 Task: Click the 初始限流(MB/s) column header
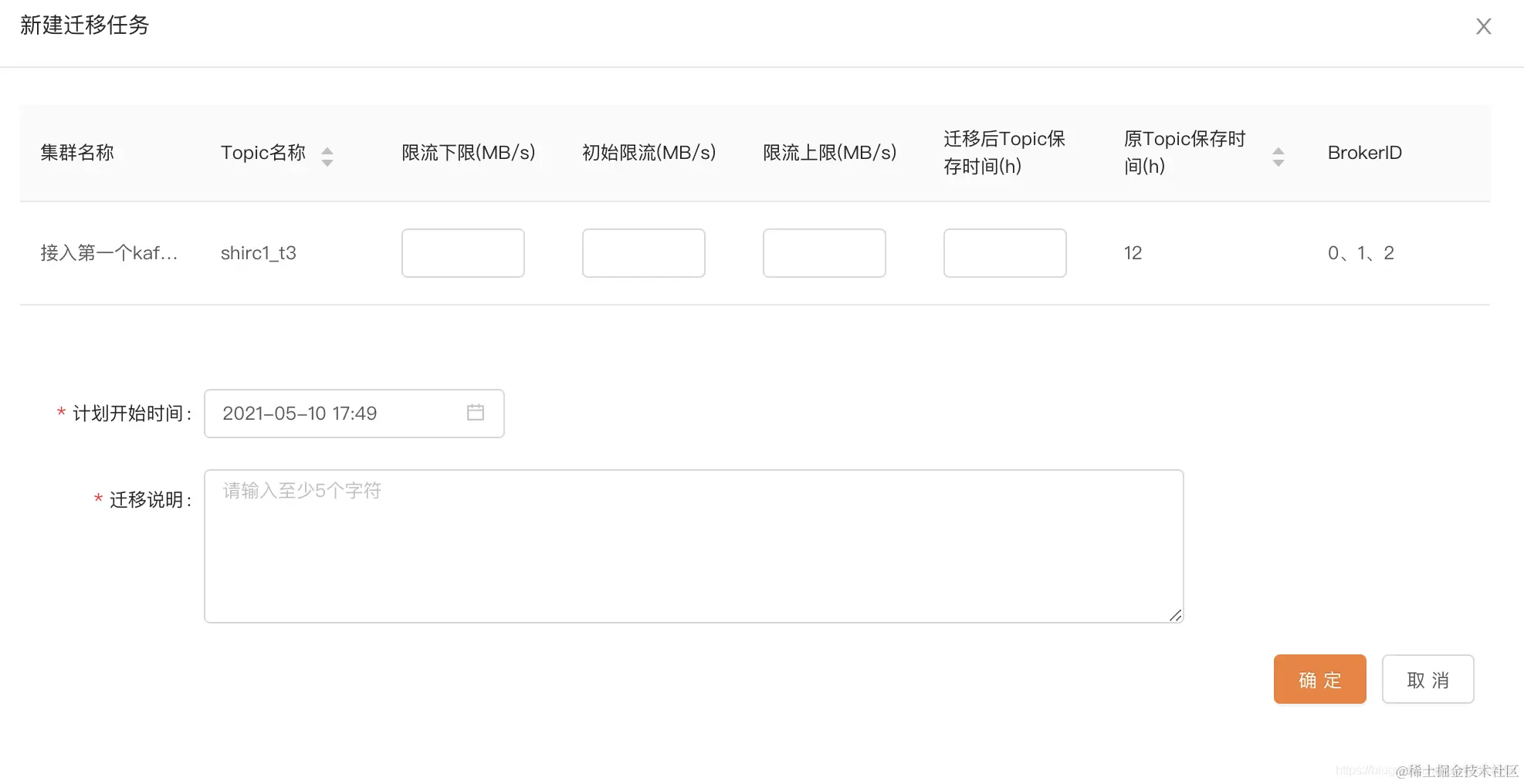tap(649, 153)
